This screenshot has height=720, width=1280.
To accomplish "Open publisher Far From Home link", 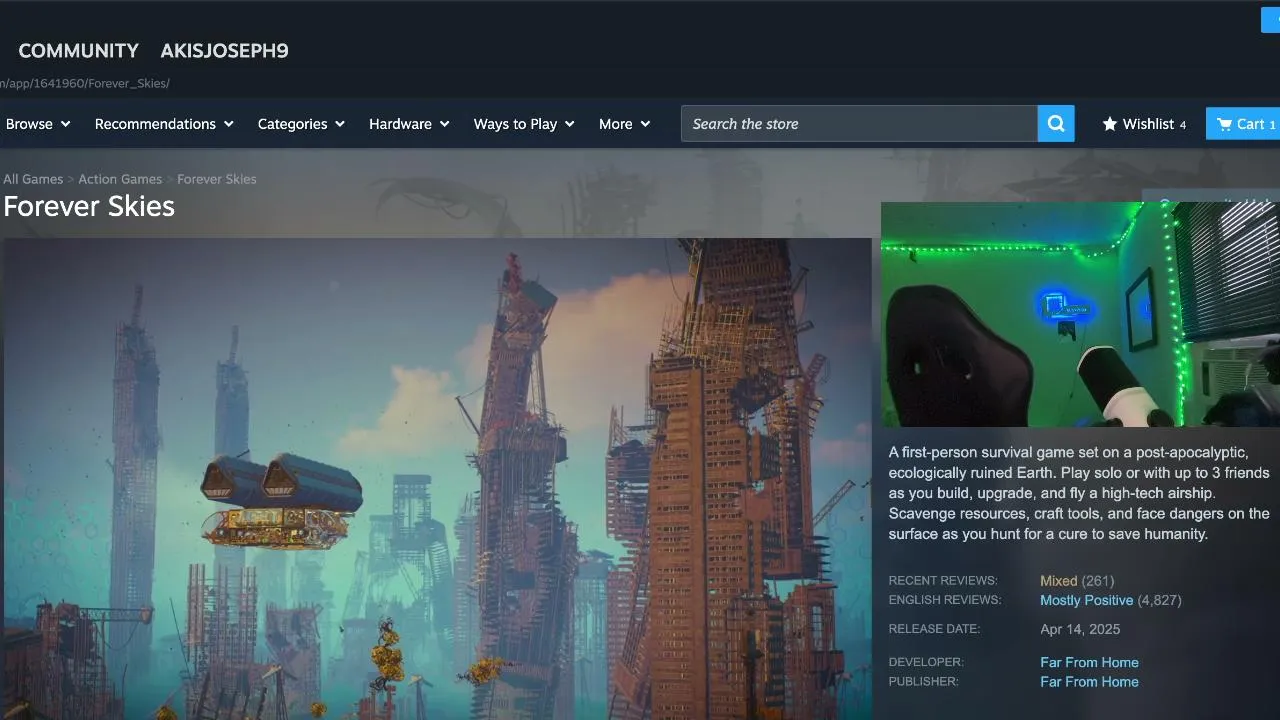I will pos(1089,682).
